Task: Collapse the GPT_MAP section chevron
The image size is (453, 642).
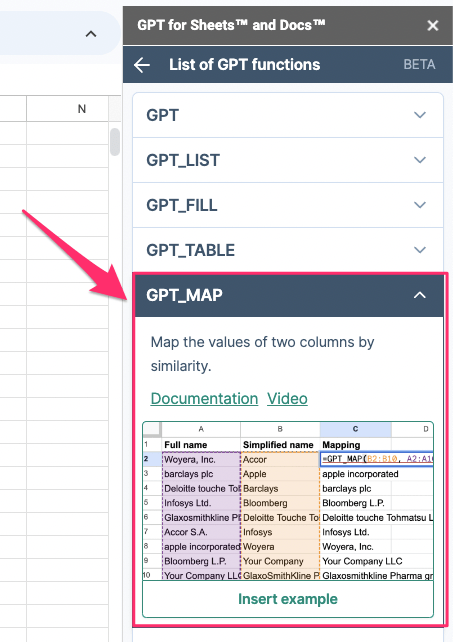Action: (420, 295)
